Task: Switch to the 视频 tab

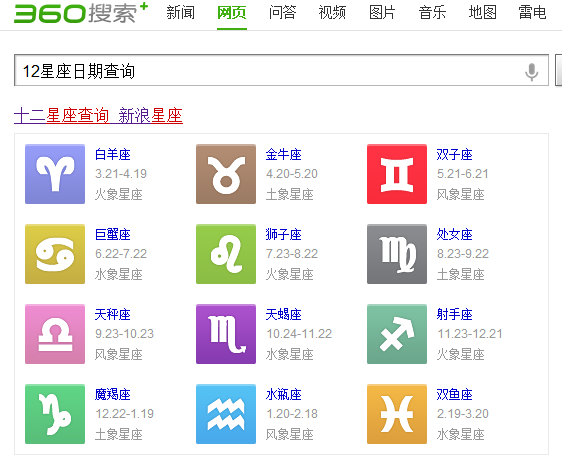Action: (332, 13)
